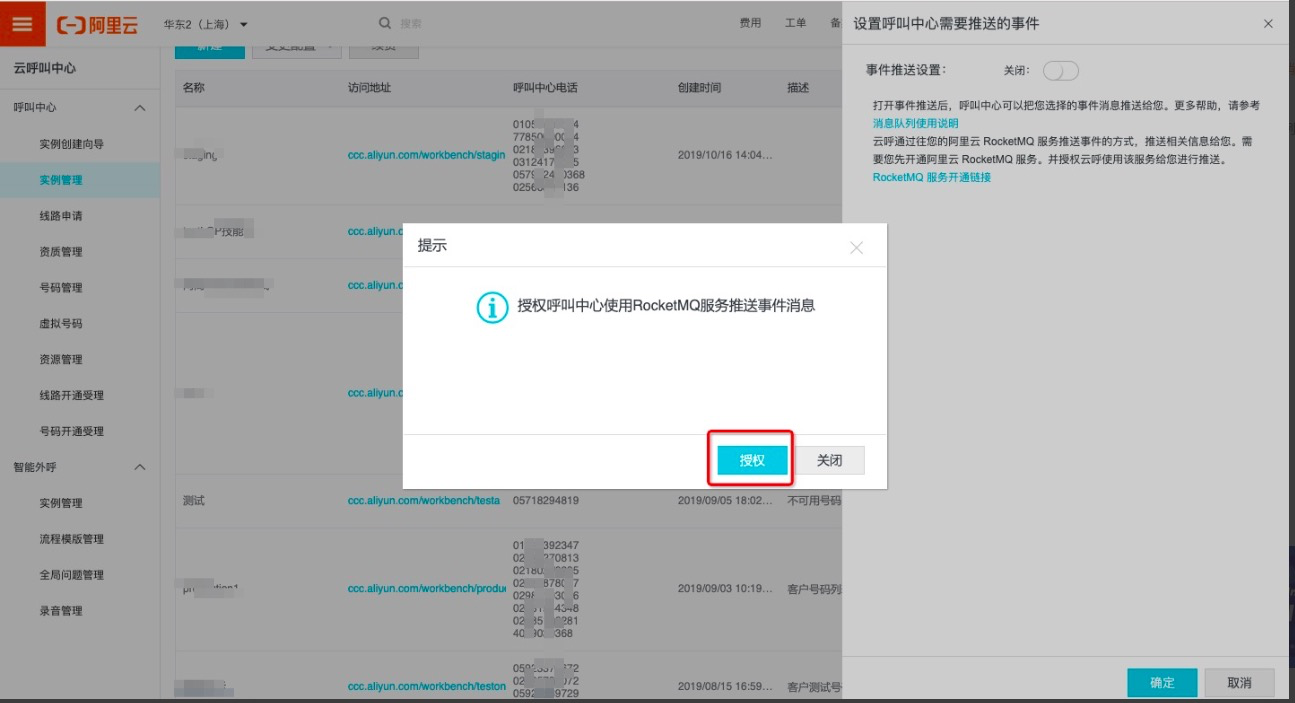Select 实例管理 under 智能外呼
The image size is (1295, 703).
pyautogui.click(x=61, y=503)
